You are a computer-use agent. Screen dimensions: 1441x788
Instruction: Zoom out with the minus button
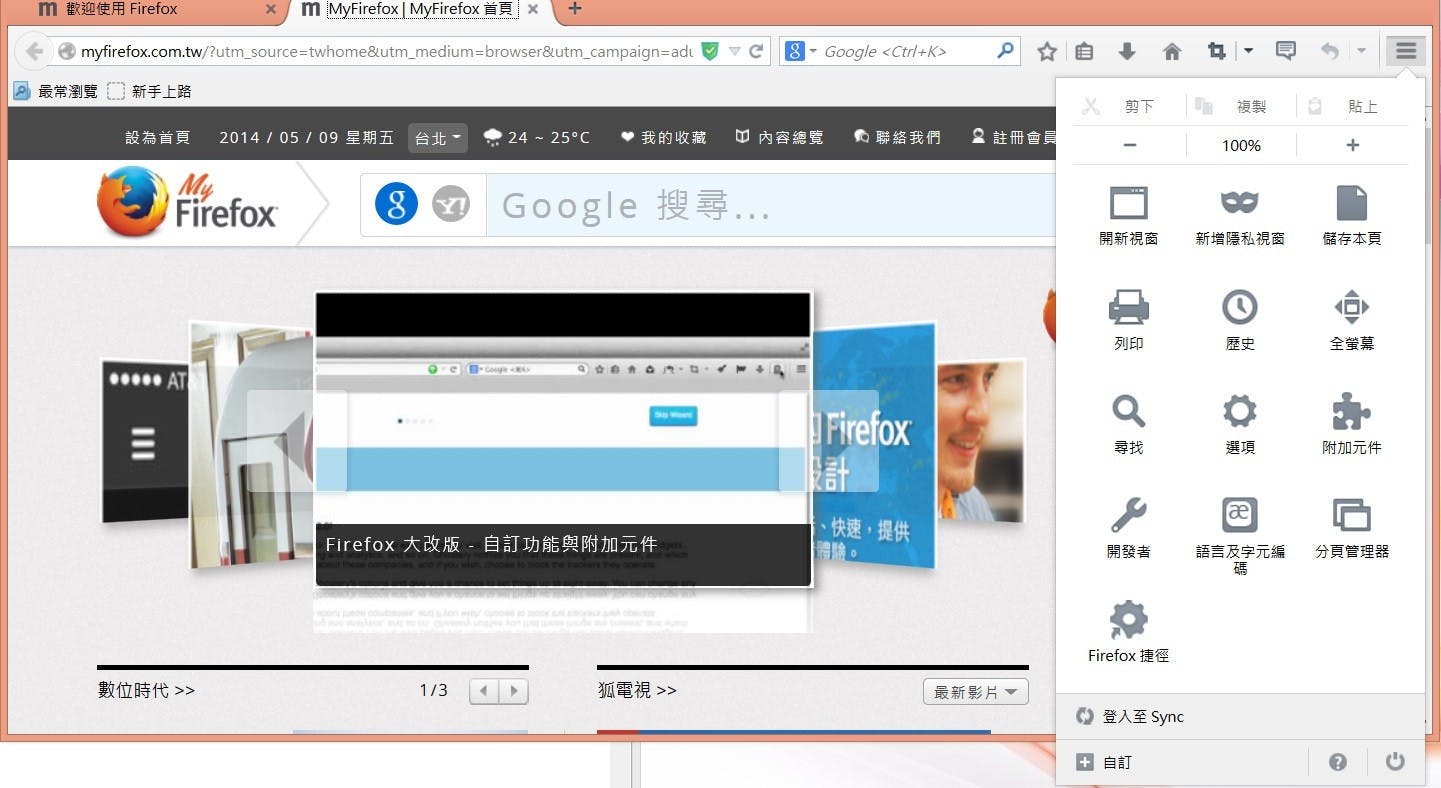point(1130,145)
